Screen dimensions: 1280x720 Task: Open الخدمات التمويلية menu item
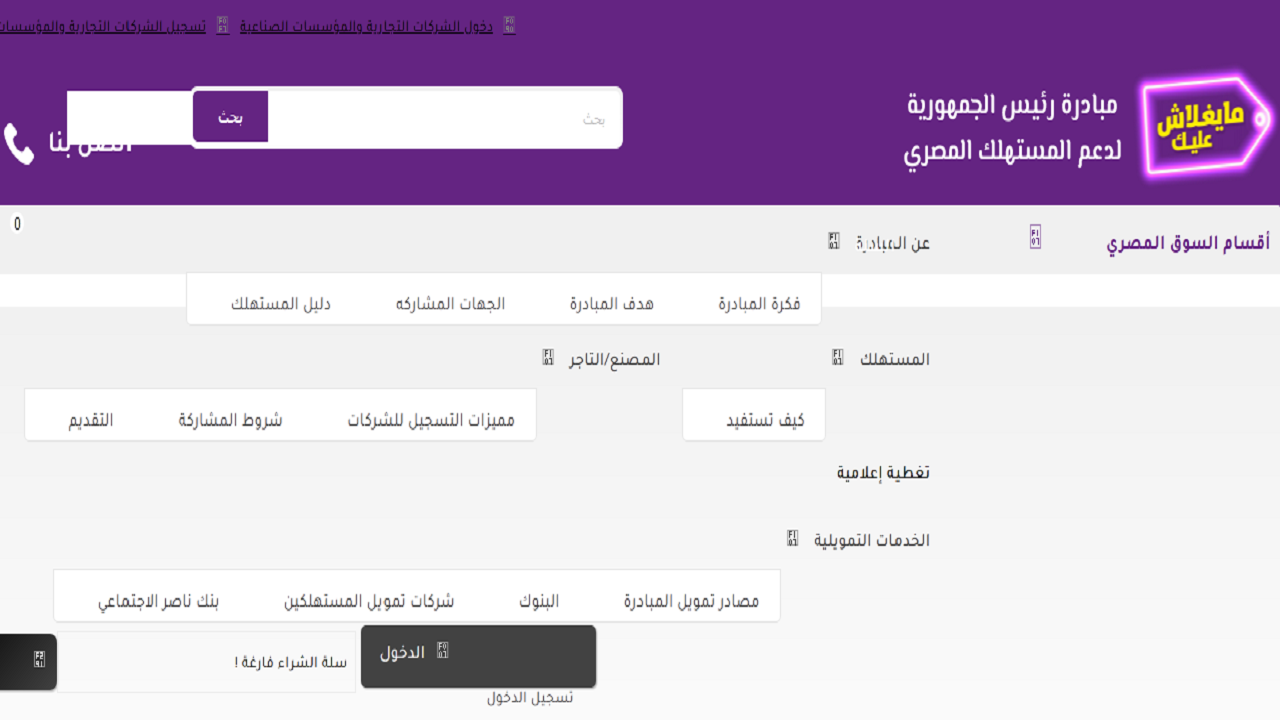[870, 541]
